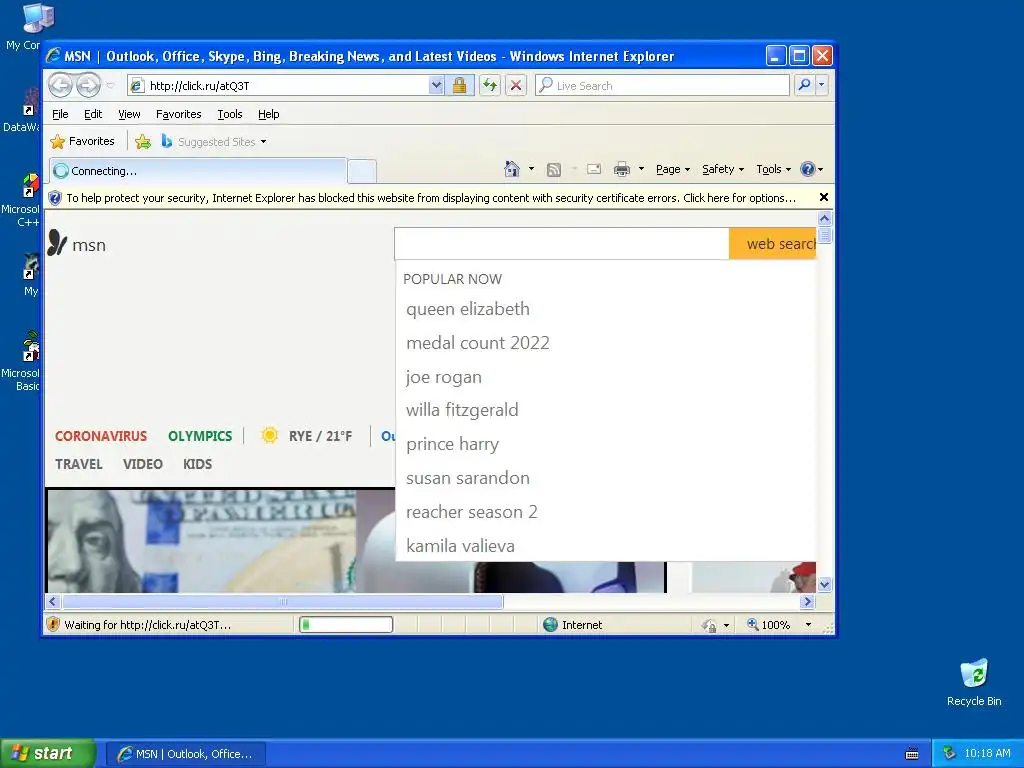Click the Print icon

point(622,170)
